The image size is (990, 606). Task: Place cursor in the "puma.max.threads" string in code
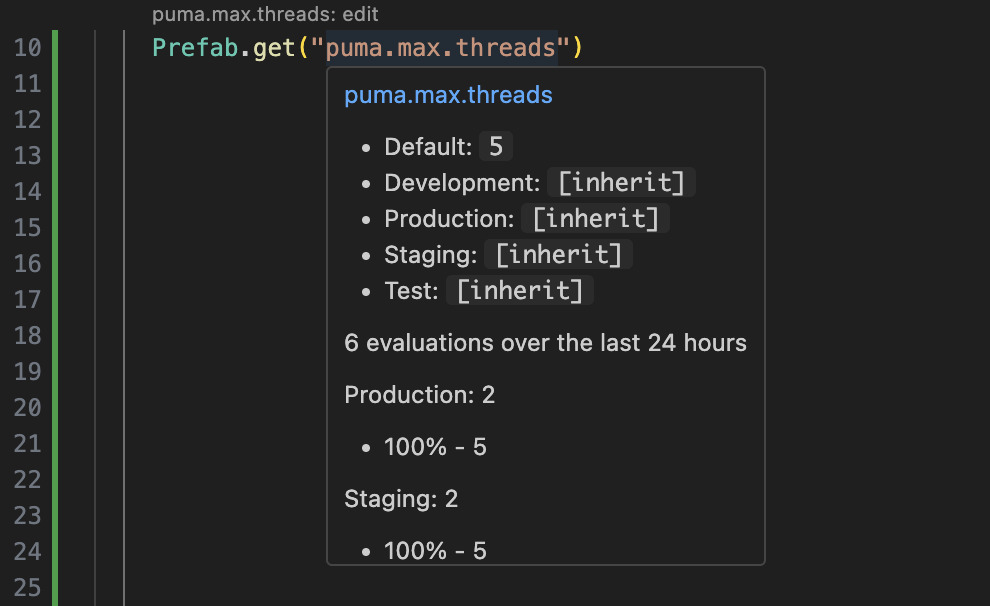click(441, 47)
